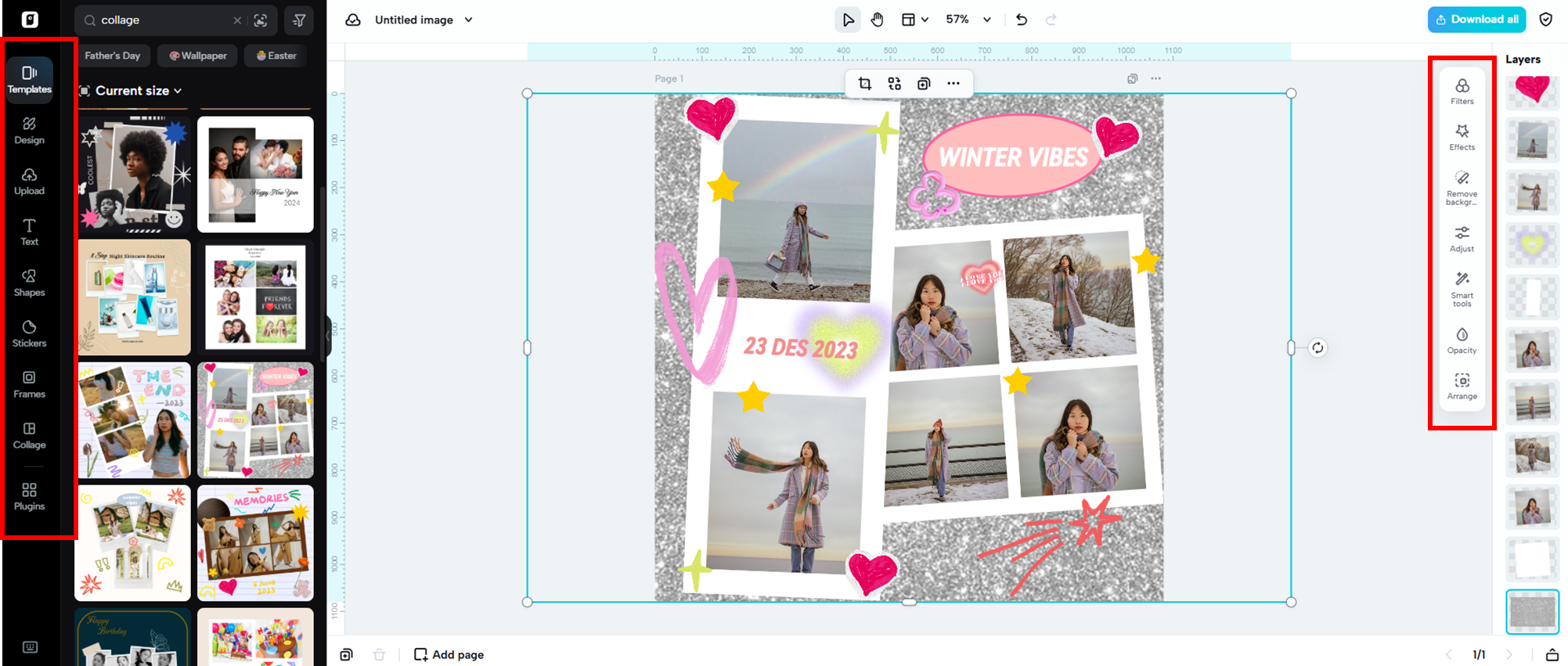Select the Father's Day filter tag
This screenshot has width=1568, height=666.
(x=112, y=56)
